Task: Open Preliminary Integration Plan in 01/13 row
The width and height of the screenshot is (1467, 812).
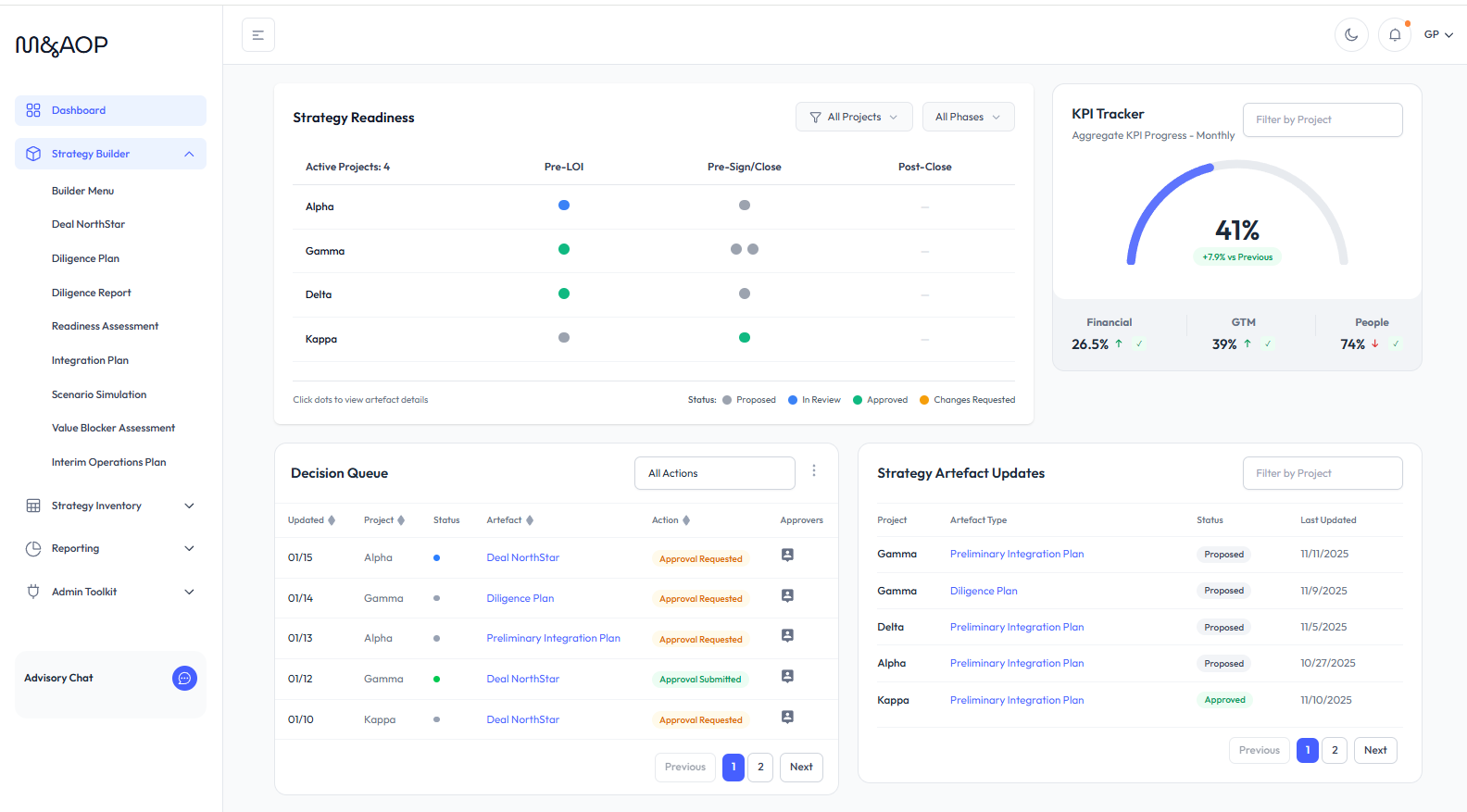Action: click(x=554, y=638)
